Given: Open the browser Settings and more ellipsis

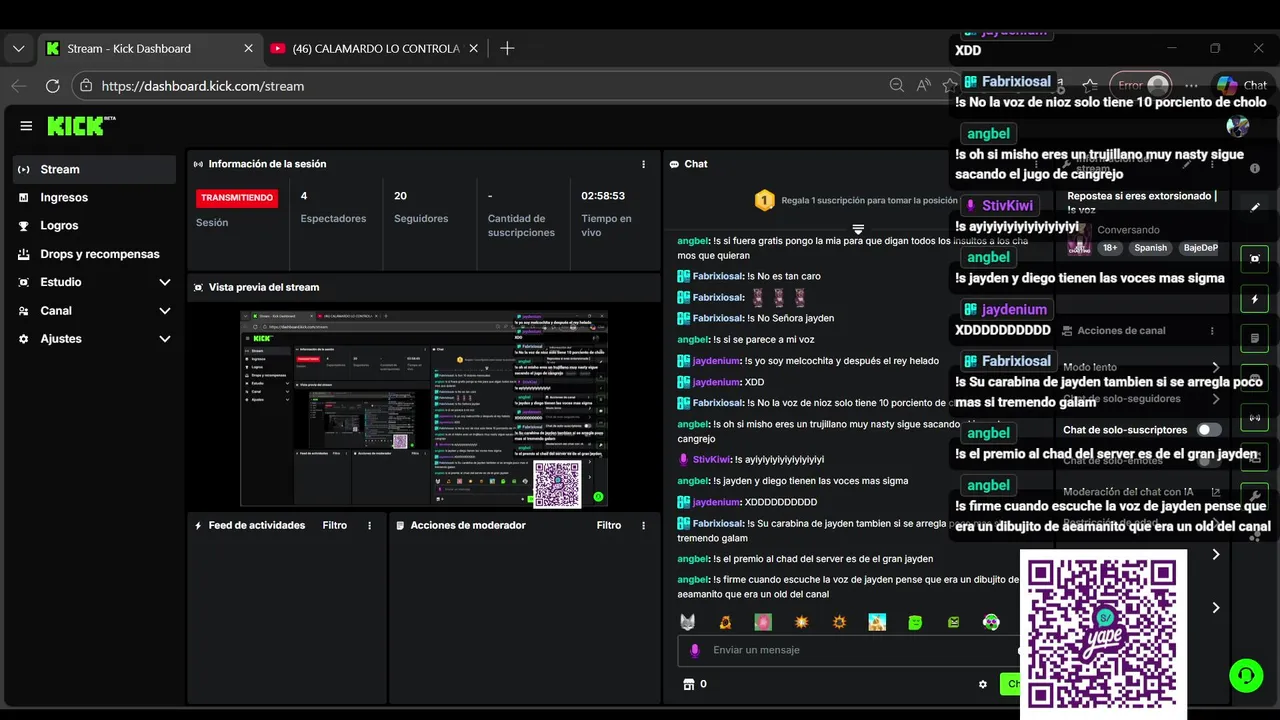Looking at the screenshot, I should tap(1191, 86).
